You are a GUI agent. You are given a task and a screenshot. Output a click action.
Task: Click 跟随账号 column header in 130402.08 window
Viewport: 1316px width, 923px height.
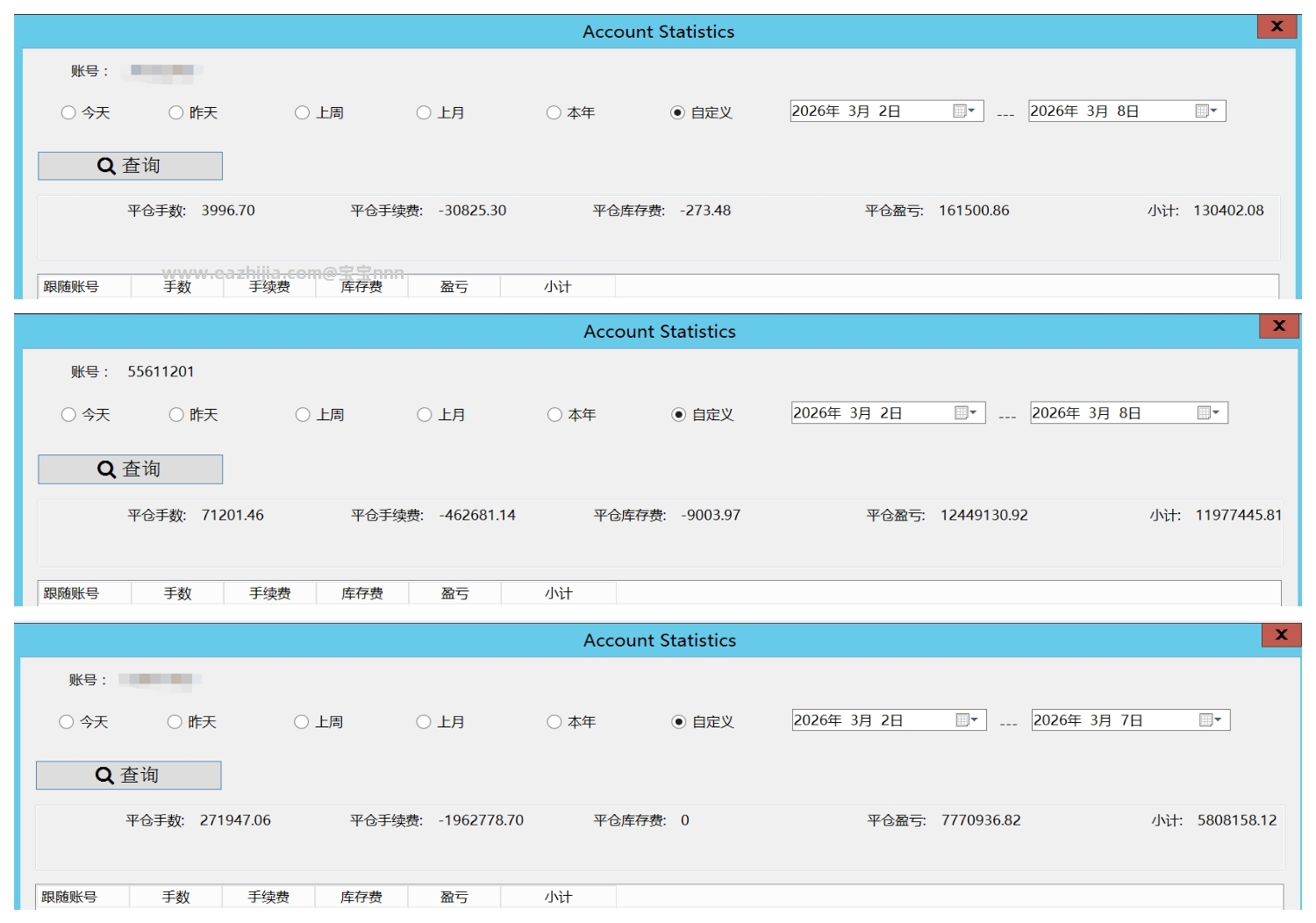point(84,287)
